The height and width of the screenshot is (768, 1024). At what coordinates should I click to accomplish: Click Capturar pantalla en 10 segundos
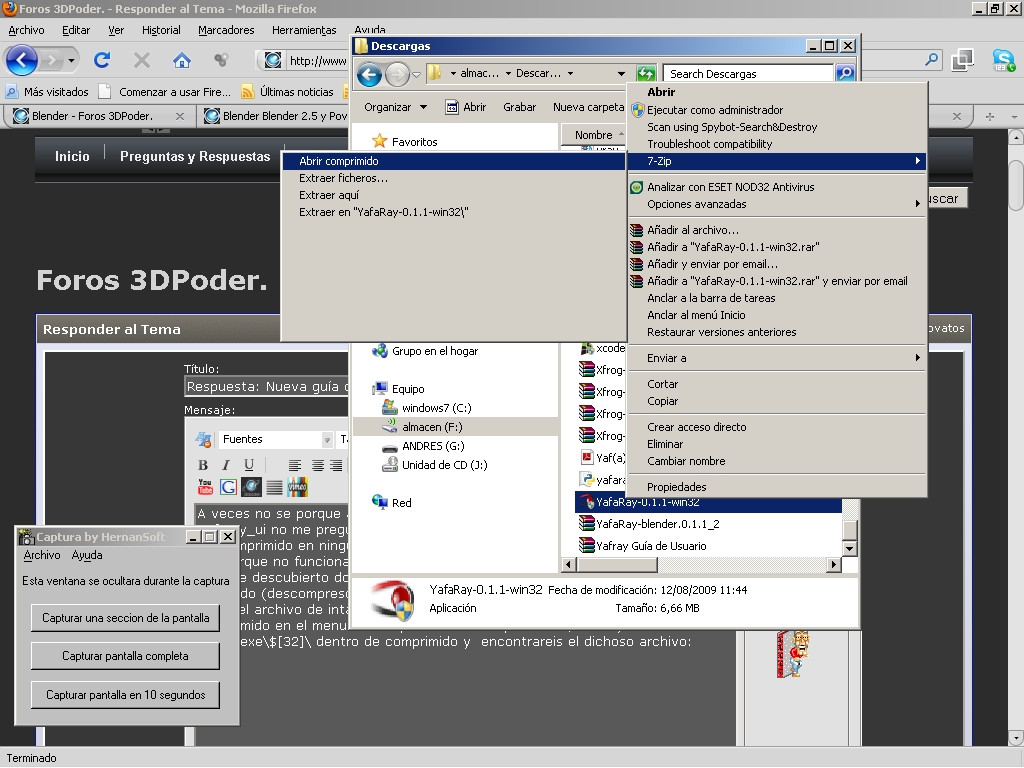click(125, 696)
